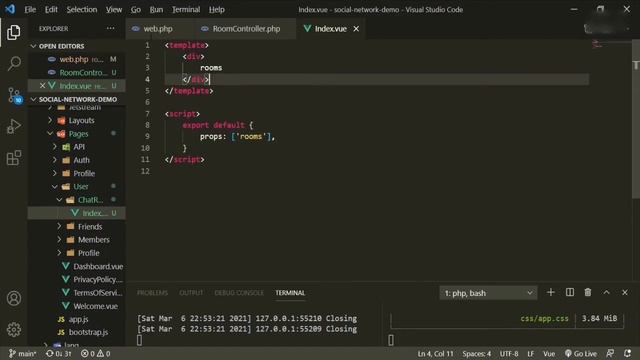Open the Extensions view
The image size is (640, 360).
[13, 158]
